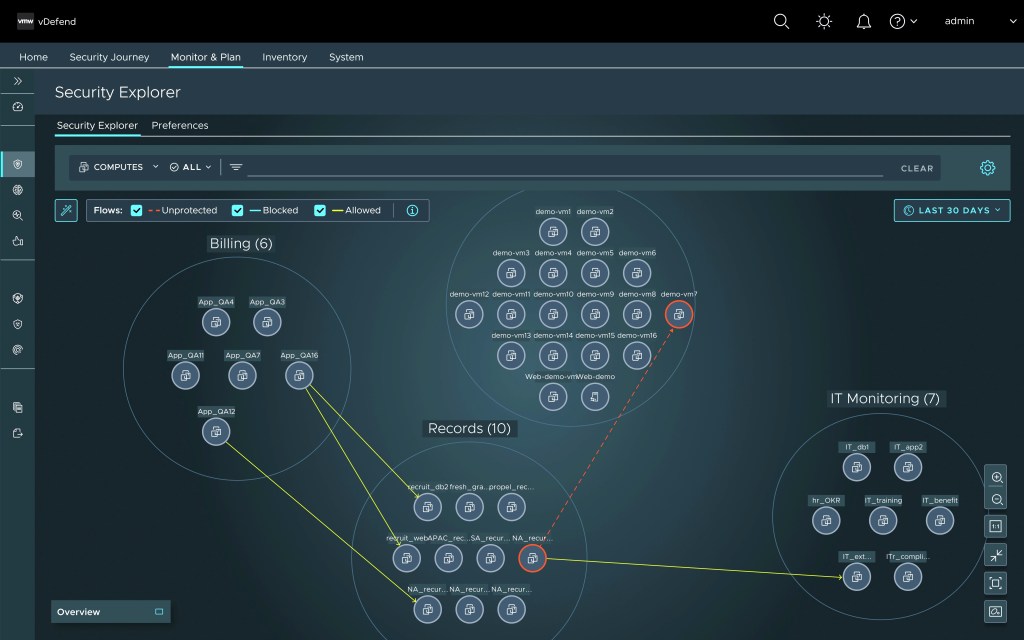The image size is (1024, 640).
Task: Click the vDefend logo
Action: [46, 22]
